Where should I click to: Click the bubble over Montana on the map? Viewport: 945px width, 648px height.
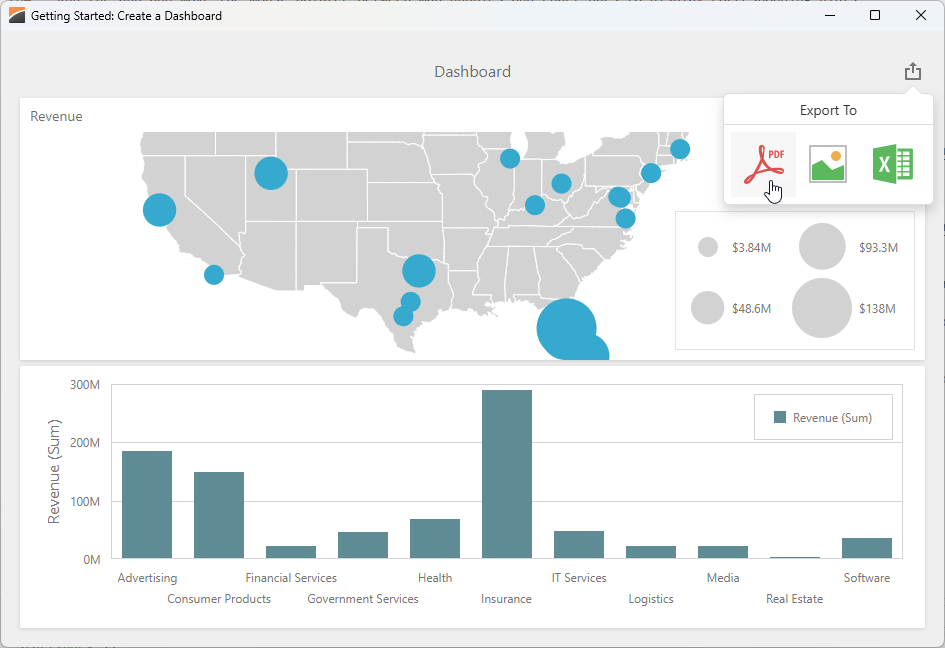(270, 173)
